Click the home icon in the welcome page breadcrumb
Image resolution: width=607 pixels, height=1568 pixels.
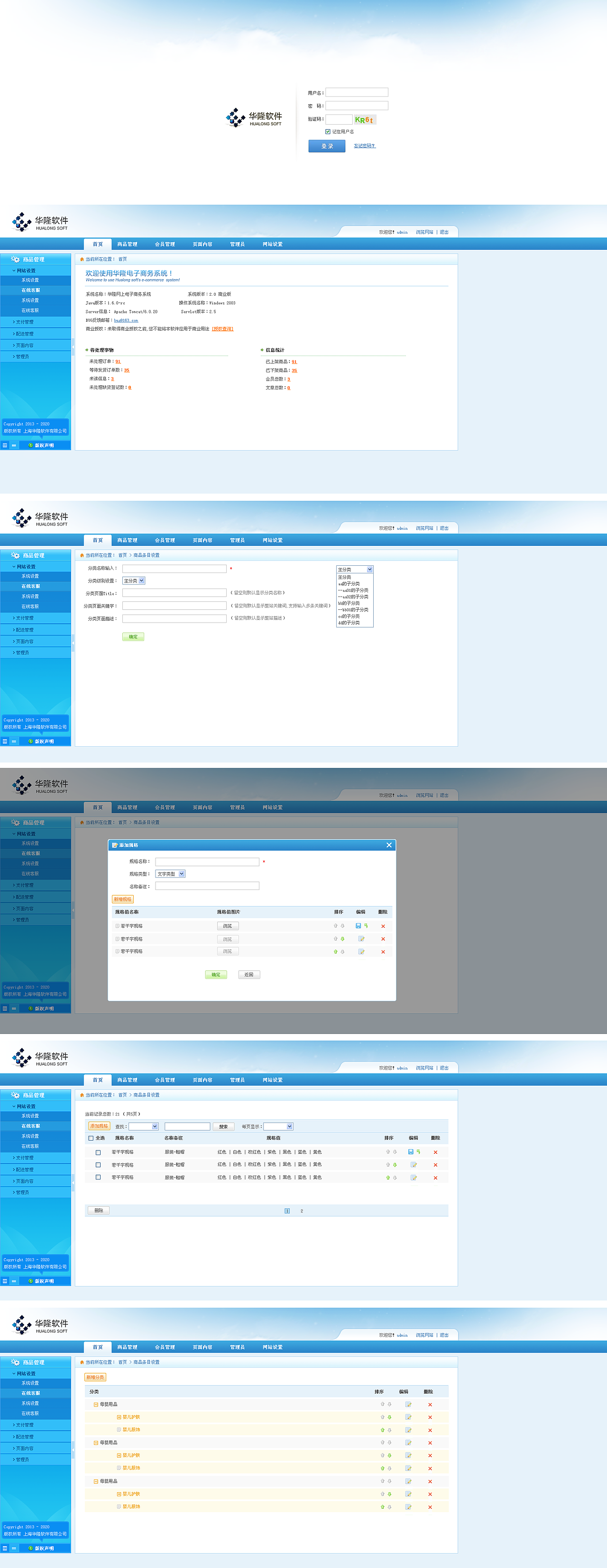(82, 259)
